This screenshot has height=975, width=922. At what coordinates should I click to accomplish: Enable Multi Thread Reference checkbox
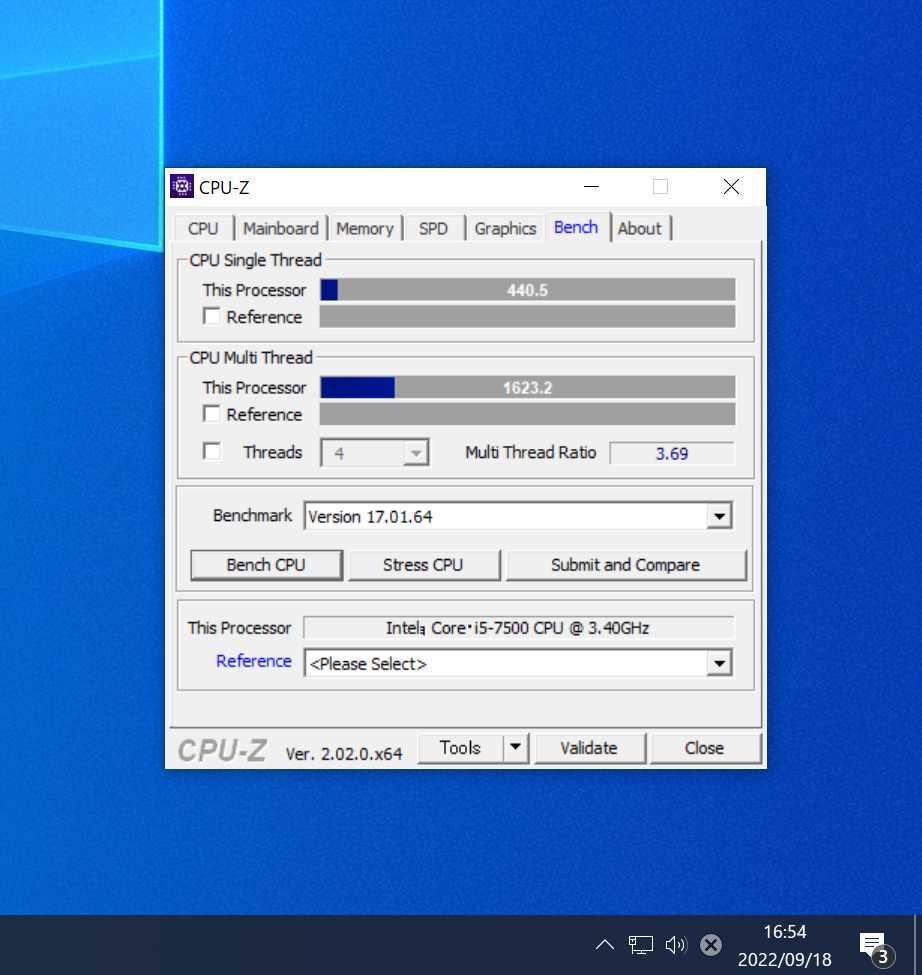tap(211, 414)
